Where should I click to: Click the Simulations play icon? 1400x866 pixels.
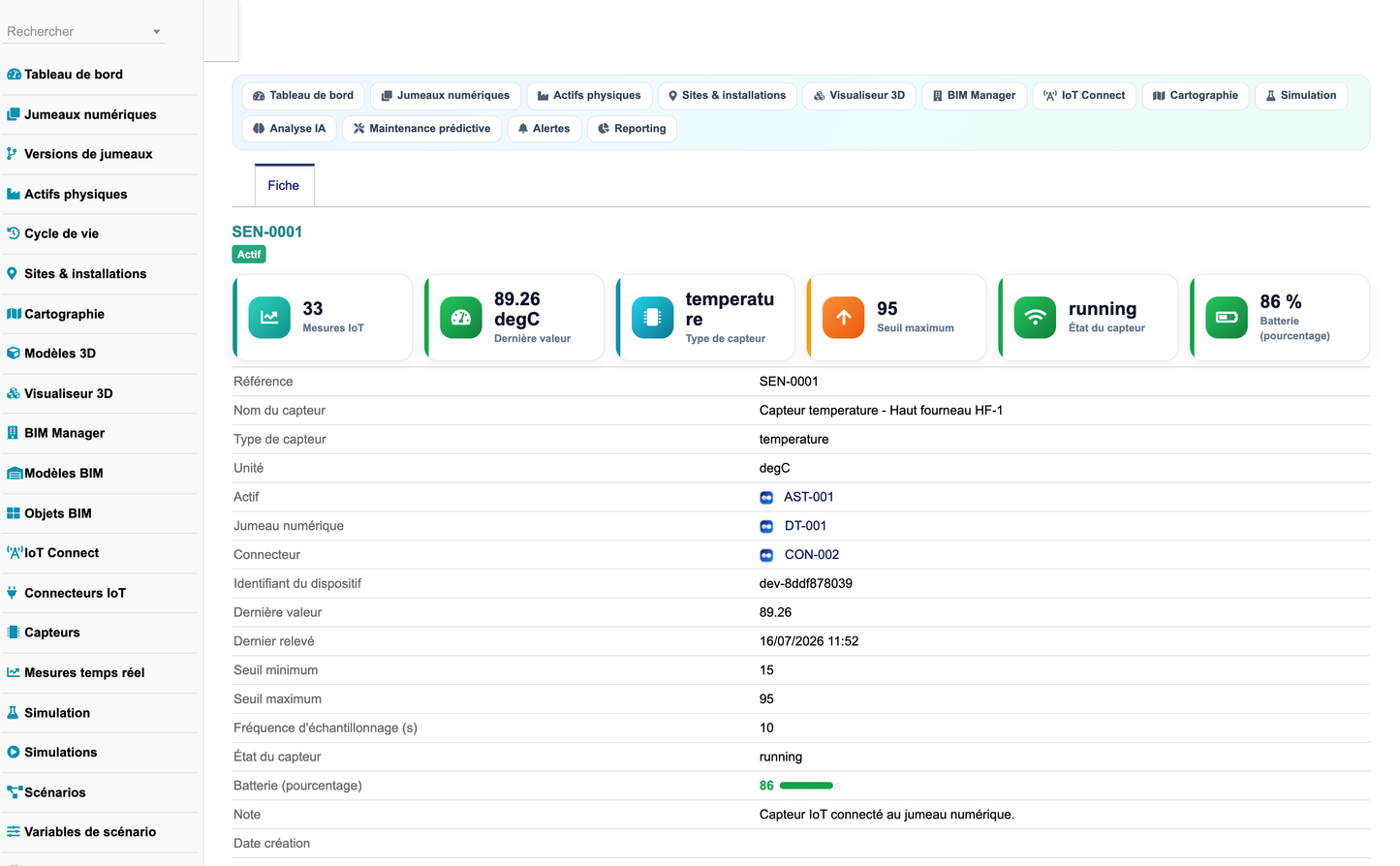click(14, 753)
